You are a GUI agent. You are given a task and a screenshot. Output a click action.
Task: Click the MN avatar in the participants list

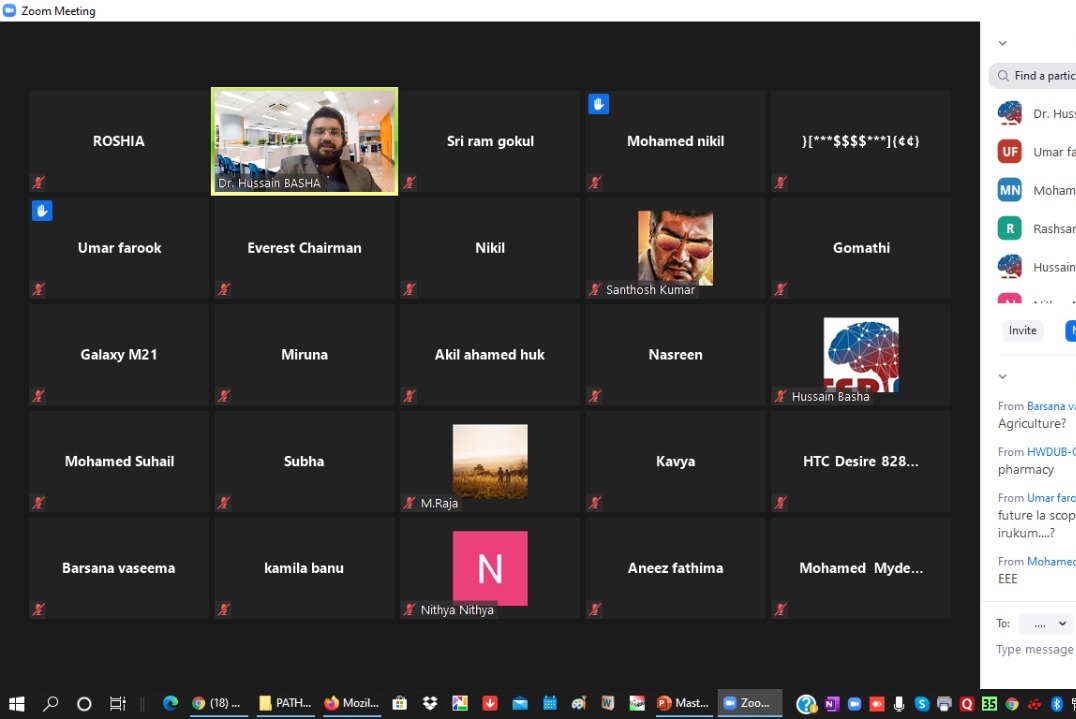[1009, 190]
